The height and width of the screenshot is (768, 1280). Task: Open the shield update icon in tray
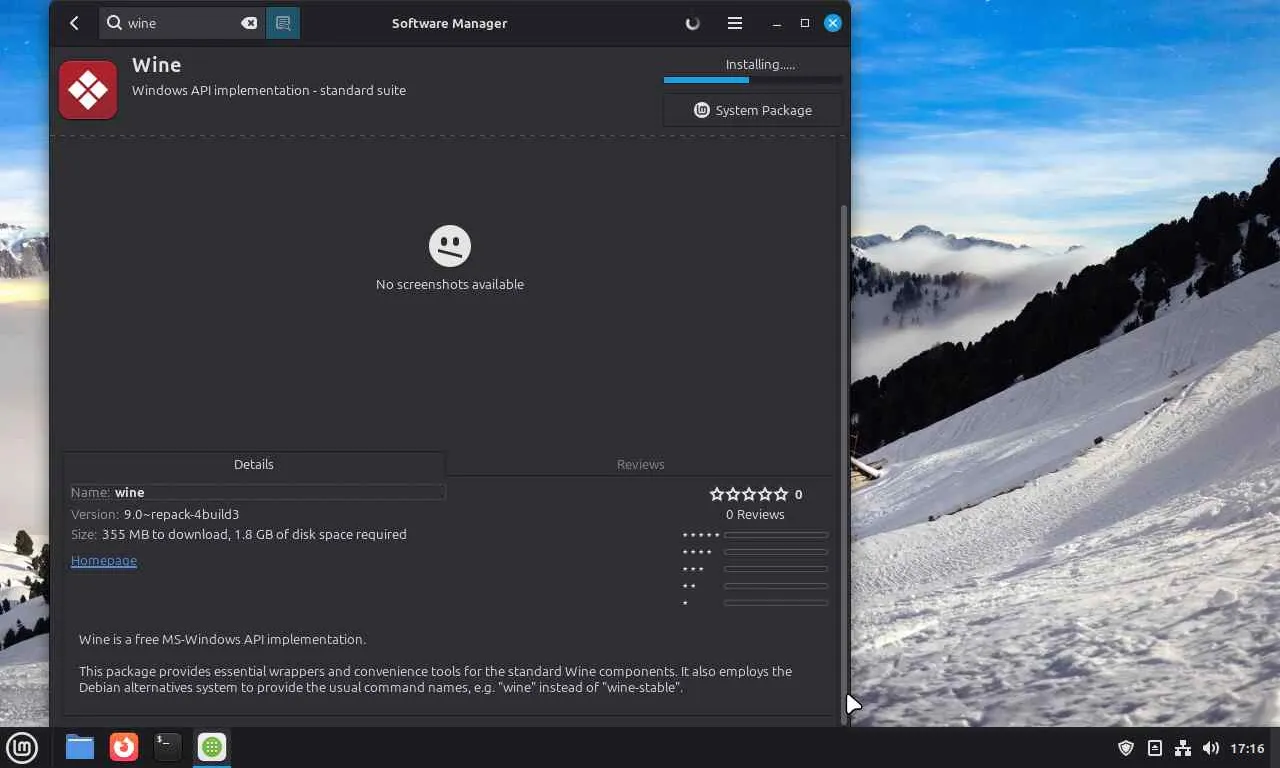(1126, 748)
